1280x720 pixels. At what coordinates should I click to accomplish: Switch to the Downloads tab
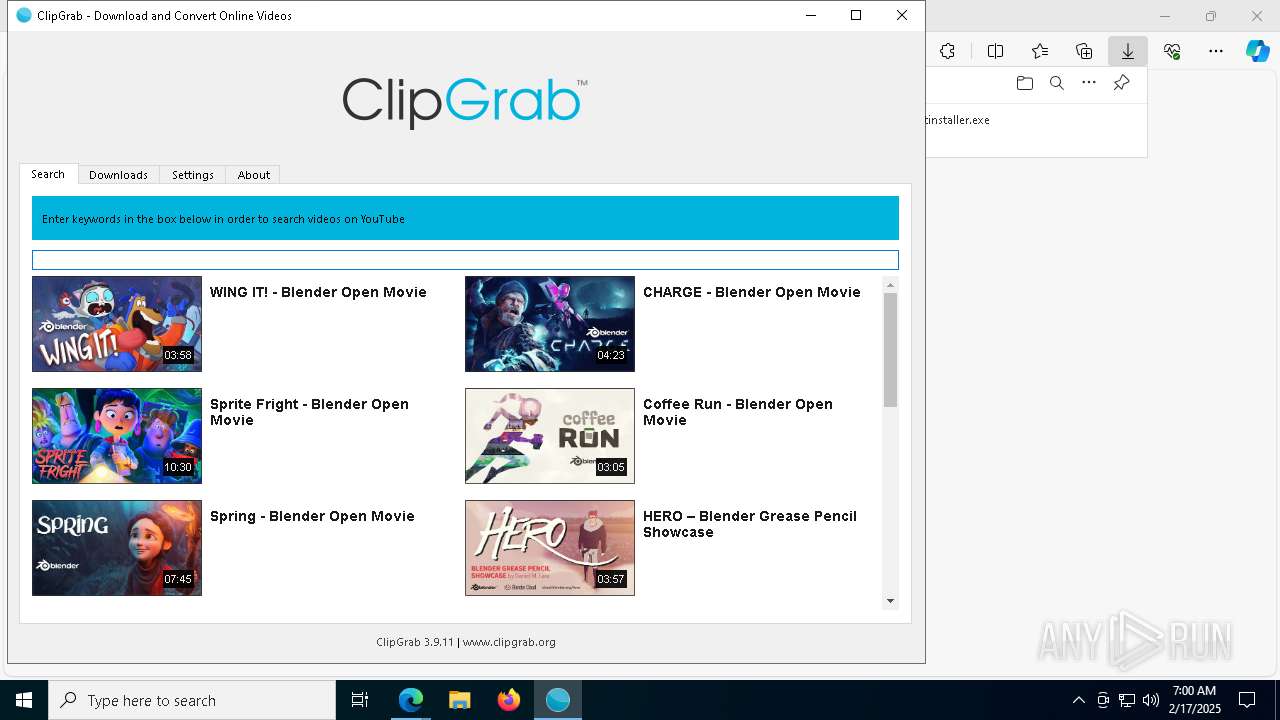click(x=118, y=175)
